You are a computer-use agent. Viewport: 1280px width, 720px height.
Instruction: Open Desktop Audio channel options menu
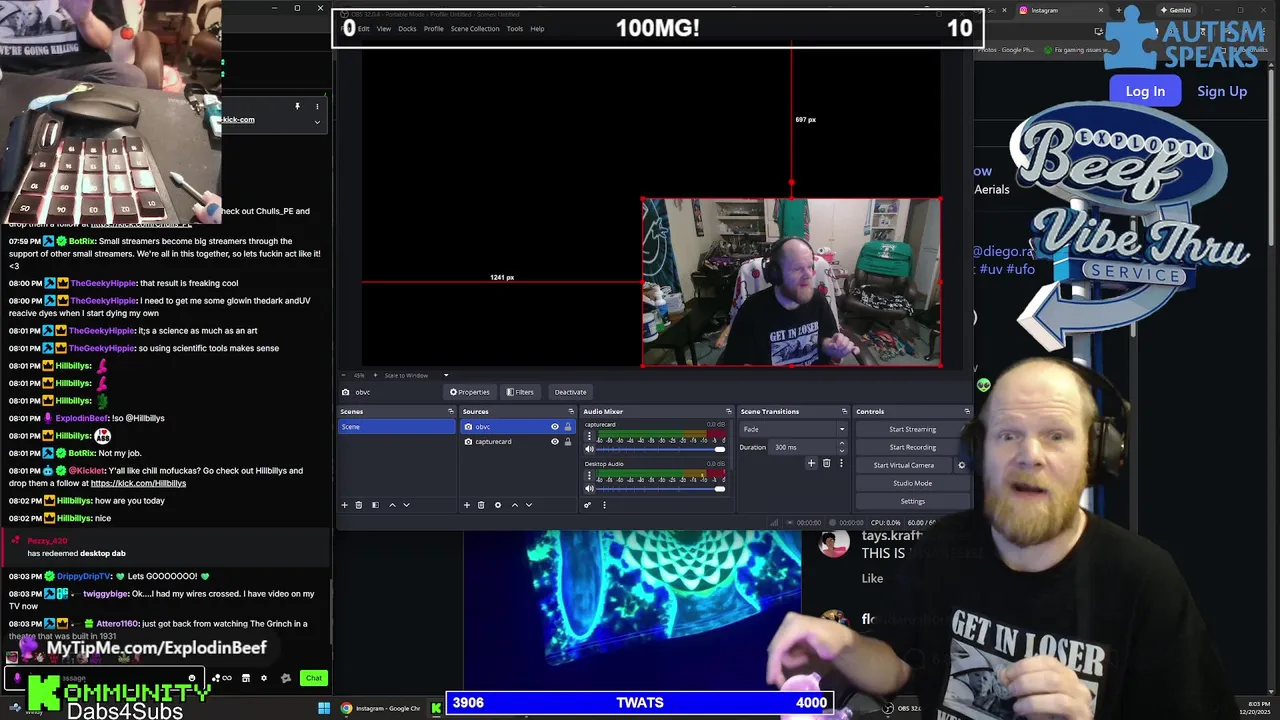point(589,475)
